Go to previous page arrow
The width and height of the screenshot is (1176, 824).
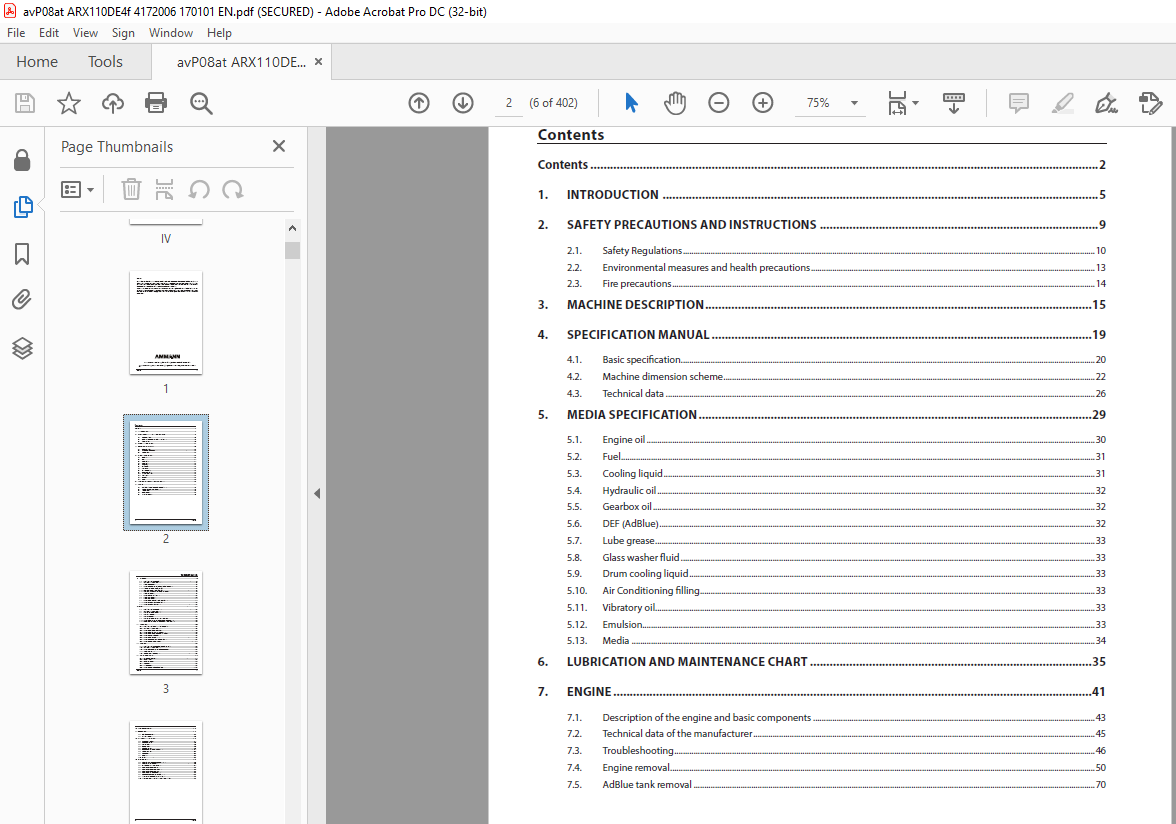pyautogui.click(x=419, y=103)
